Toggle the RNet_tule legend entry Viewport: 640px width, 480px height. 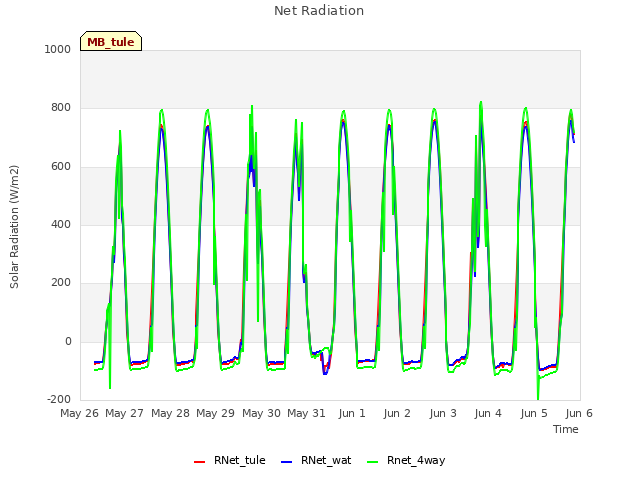[229, 460]
